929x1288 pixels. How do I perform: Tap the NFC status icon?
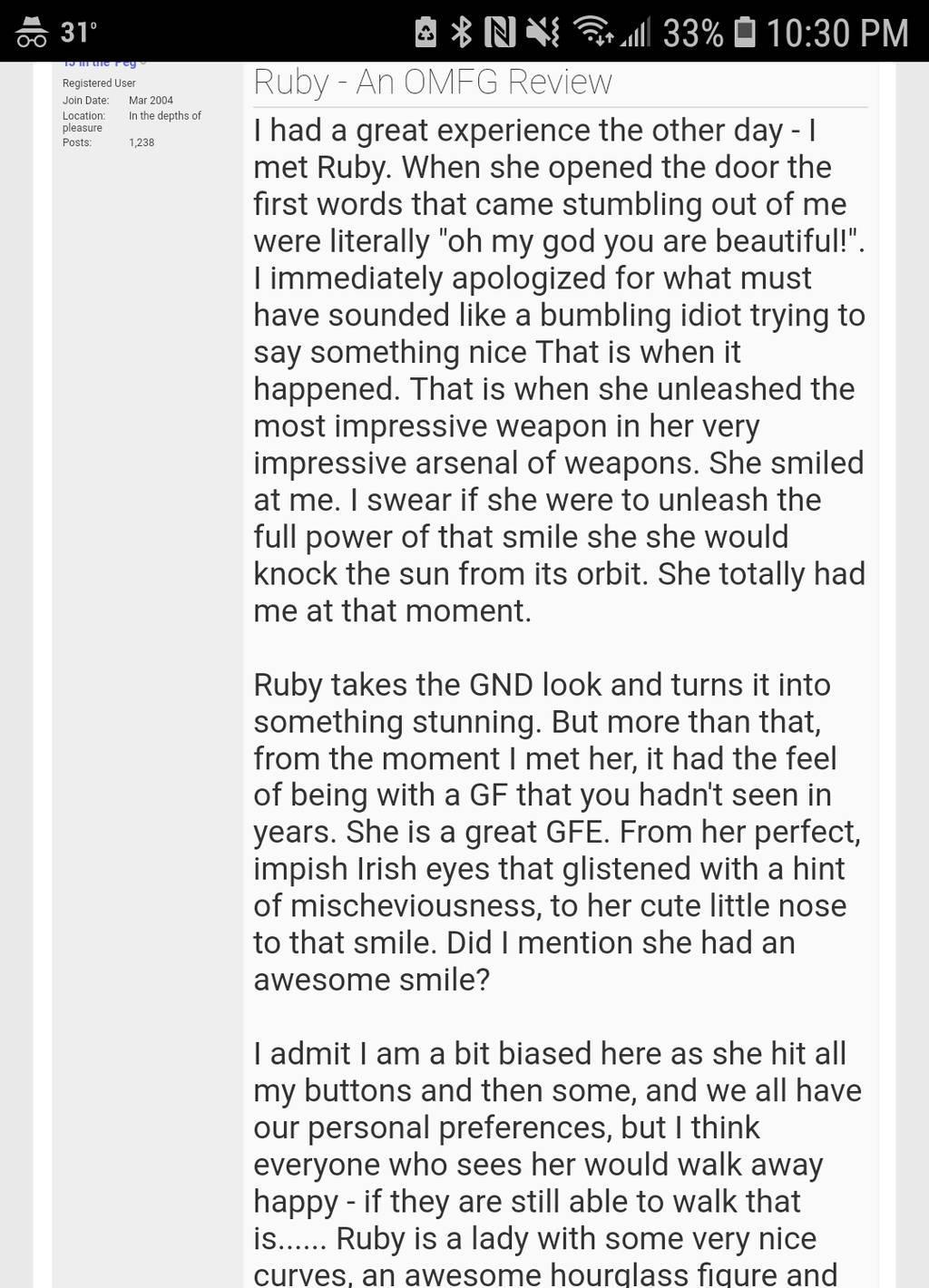(x=500, y=33)
